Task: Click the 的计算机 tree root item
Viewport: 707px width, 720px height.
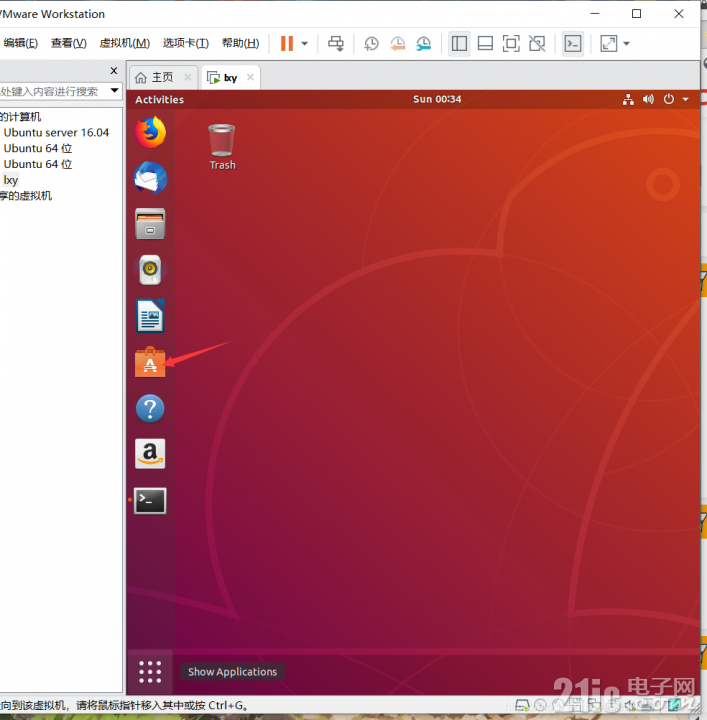Action: pyautogui.click(x=21, y=117)
